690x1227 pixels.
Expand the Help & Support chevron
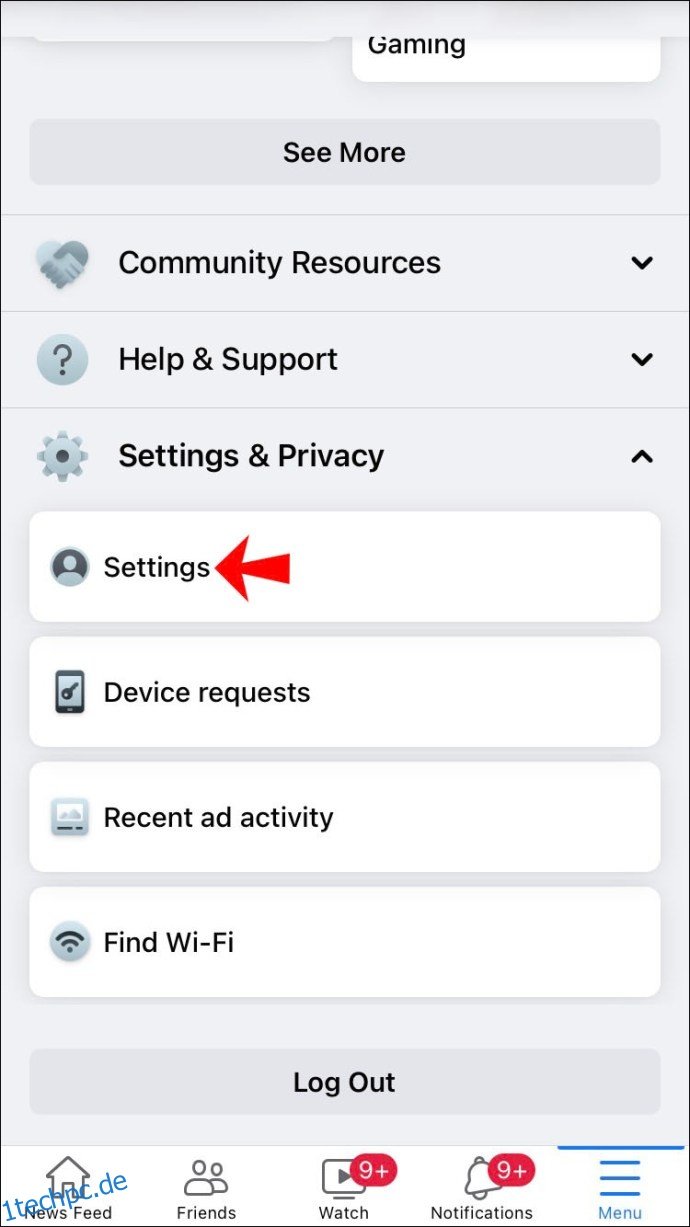pyautogui.click(x=642, y=359)
